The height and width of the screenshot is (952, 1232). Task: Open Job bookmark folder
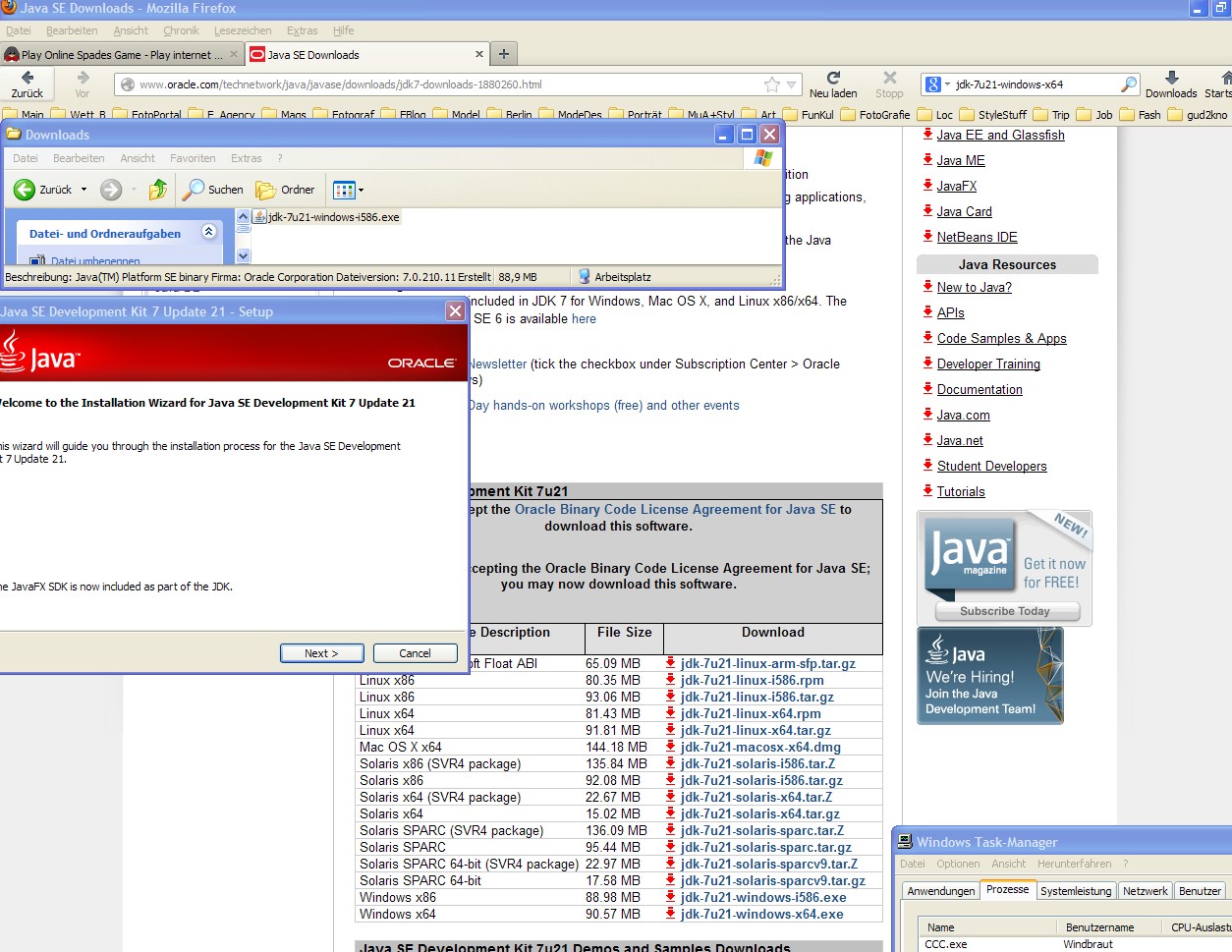[1094, 115]
